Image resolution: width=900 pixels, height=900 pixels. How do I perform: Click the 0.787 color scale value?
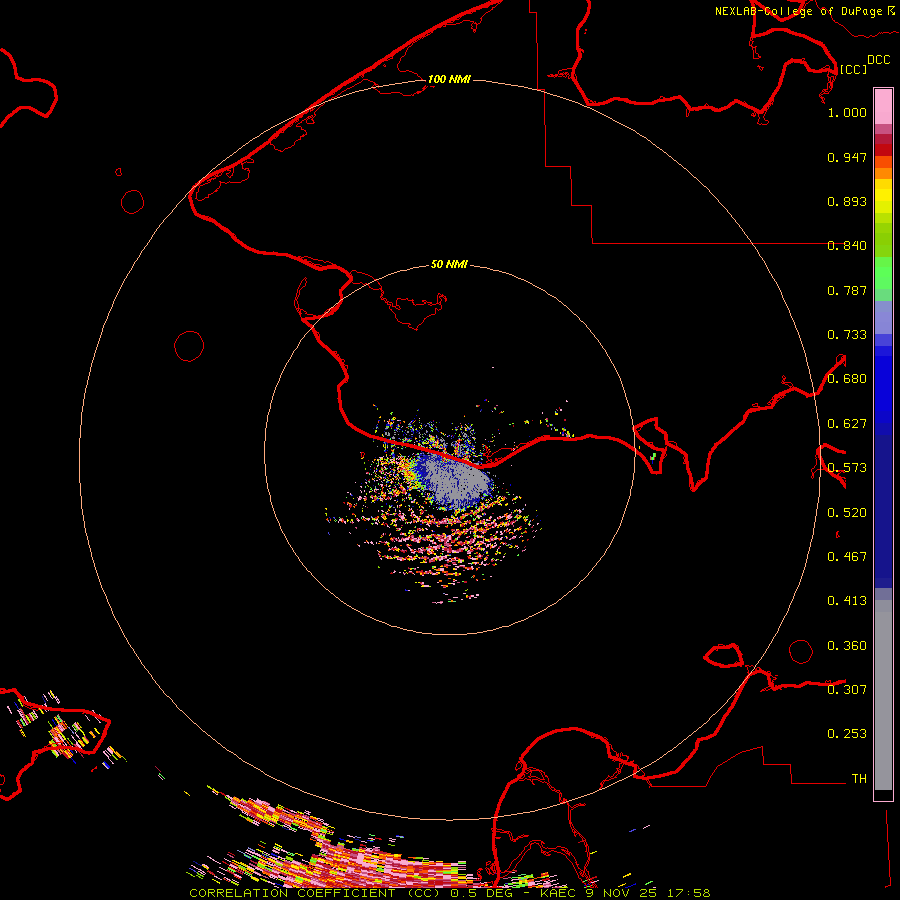point(847,290)
